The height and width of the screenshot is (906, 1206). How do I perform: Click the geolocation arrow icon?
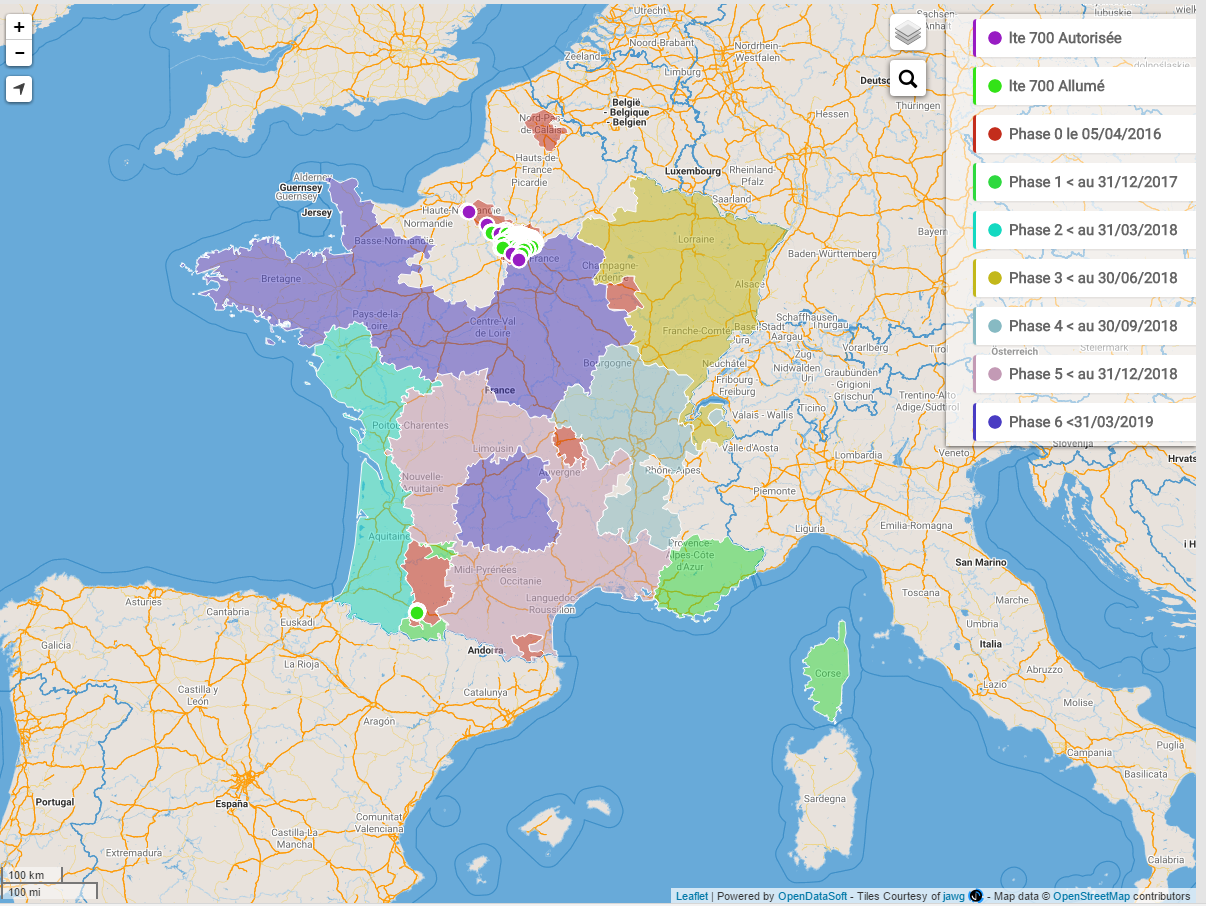click(19, 89)
